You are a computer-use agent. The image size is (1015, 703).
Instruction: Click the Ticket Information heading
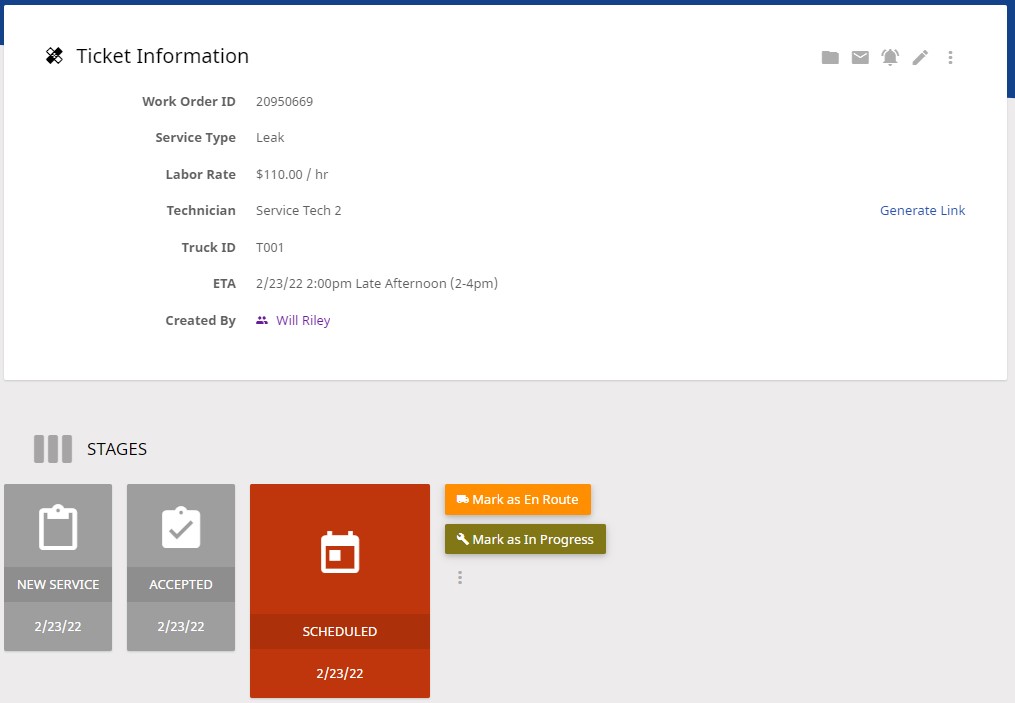tap(162, 56)
